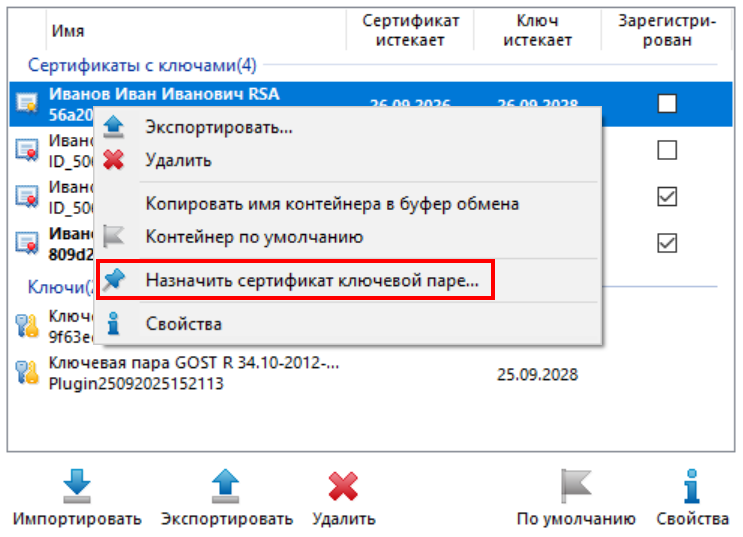Screen dimensions: 743x537
Task: Open Свойства via the bottom info icon
Action: click(x=692, y=487)
